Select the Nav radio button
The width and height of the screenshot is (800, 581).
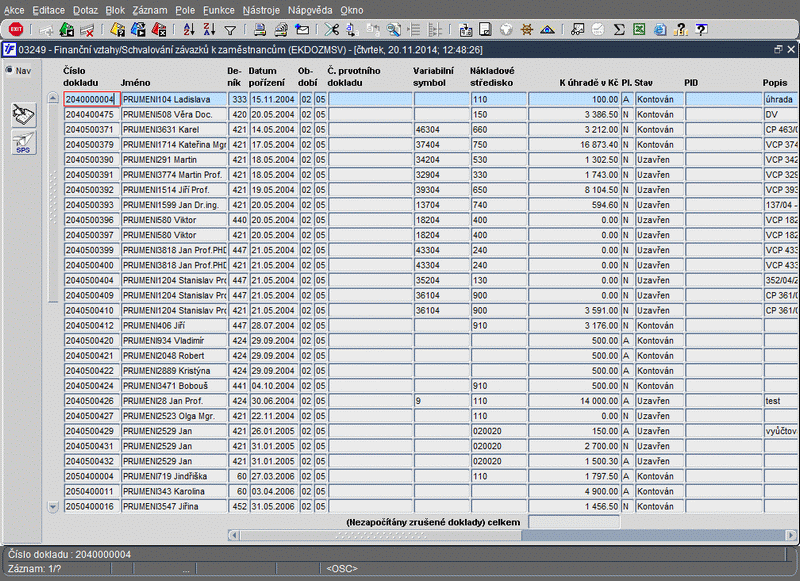click(x=9, y=70)
